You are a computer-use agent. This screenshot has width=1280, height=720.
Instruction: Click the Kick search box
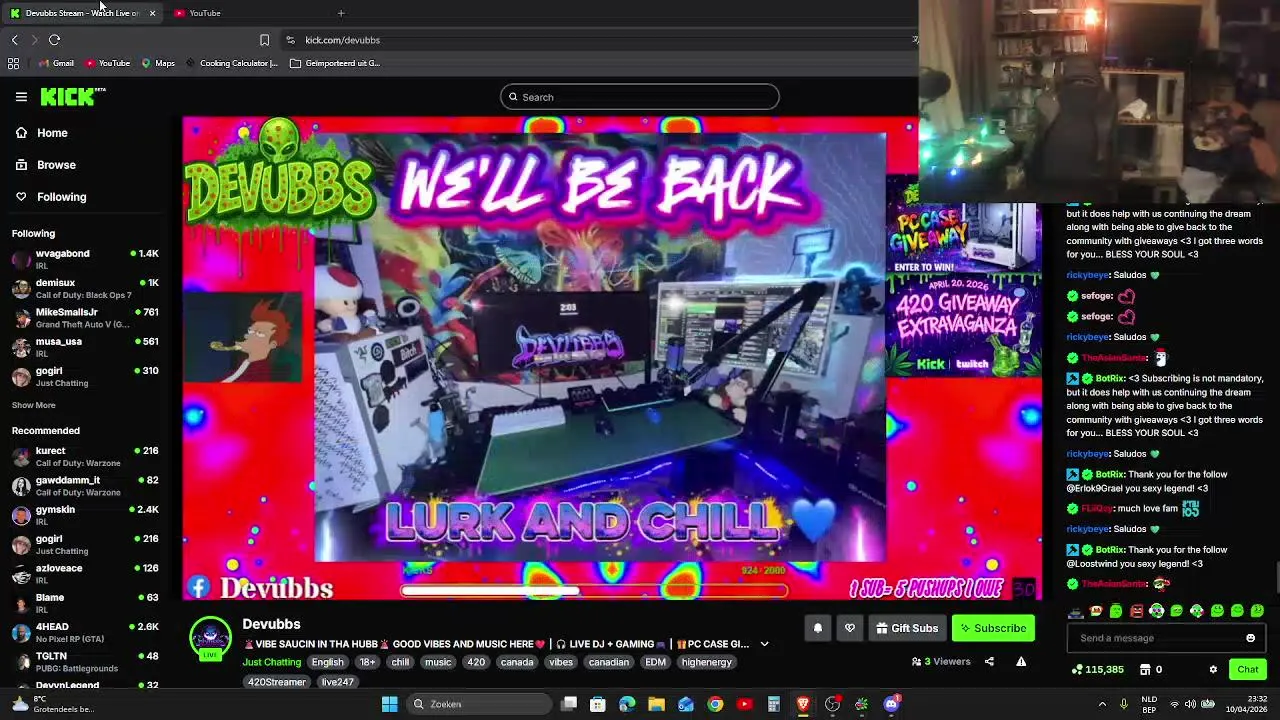640,97
